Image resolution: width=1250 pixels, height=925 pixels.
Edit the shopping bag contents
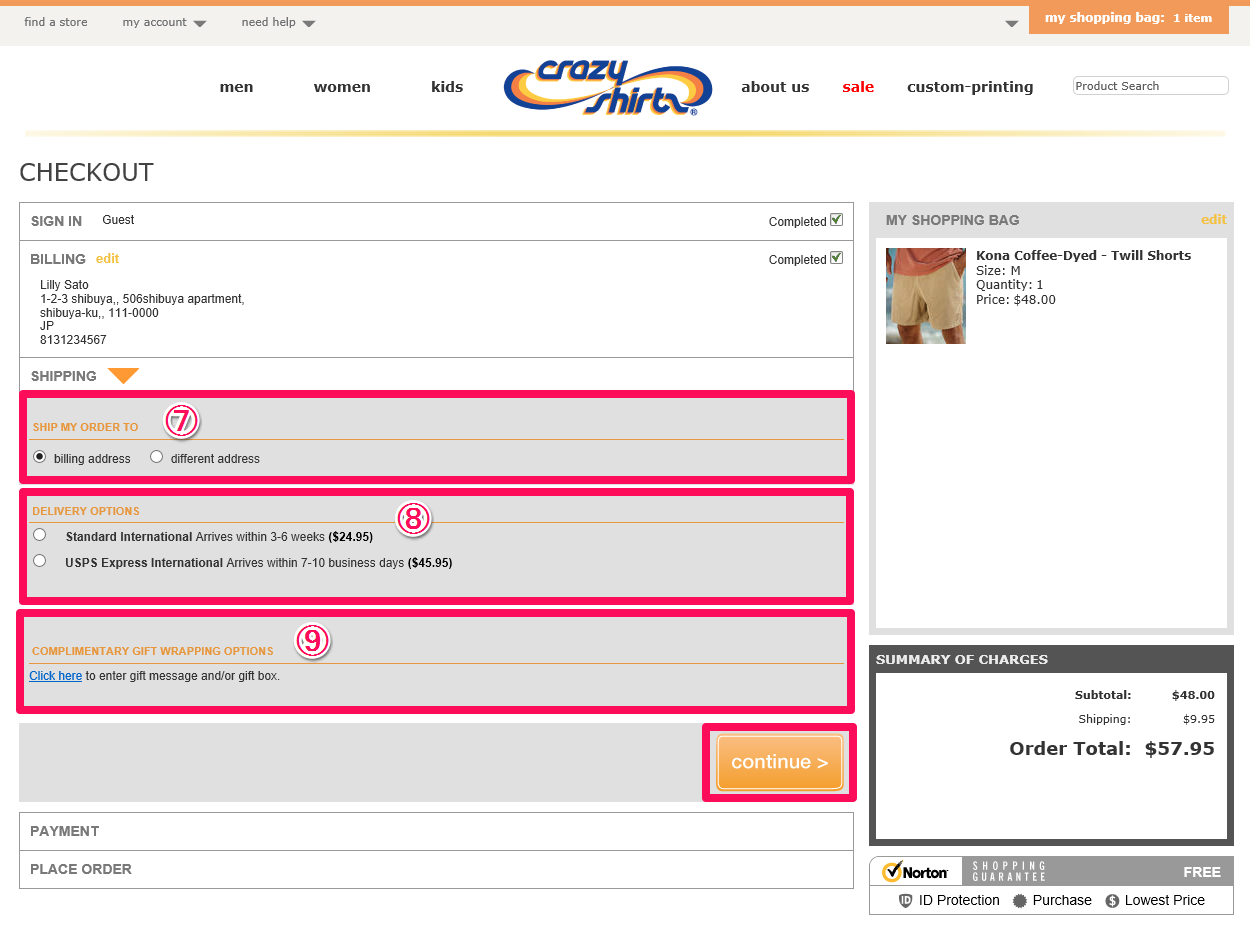pyautogui.click(x=1213, y=219)
